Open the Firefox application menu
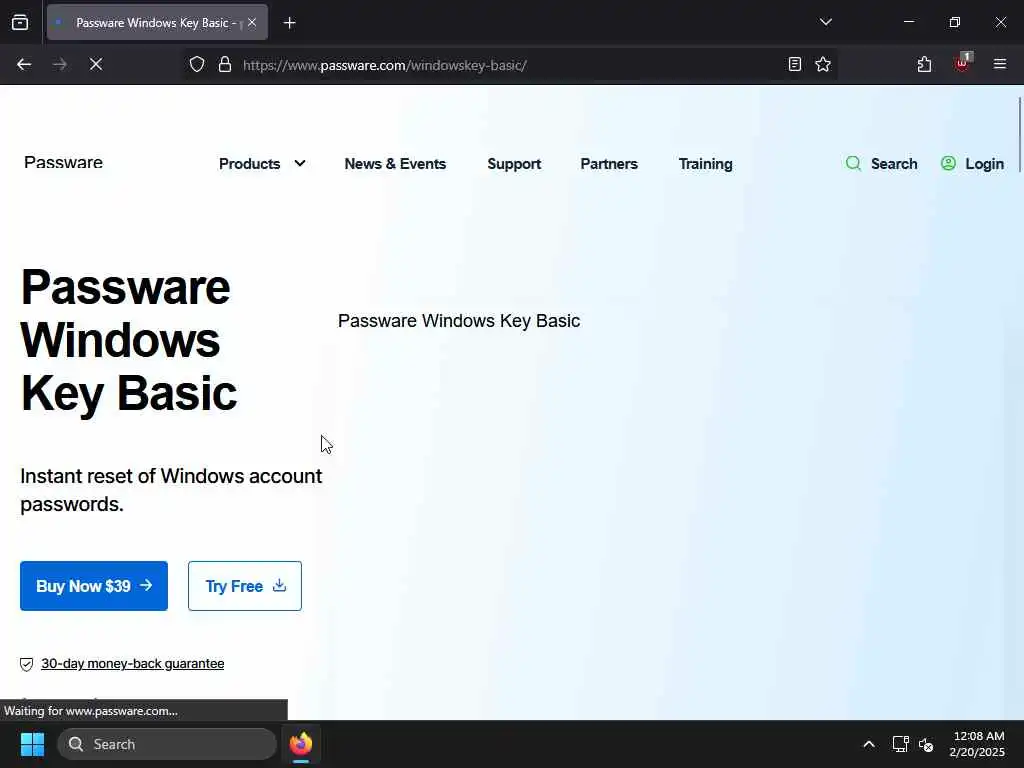 pos(1000,64)
